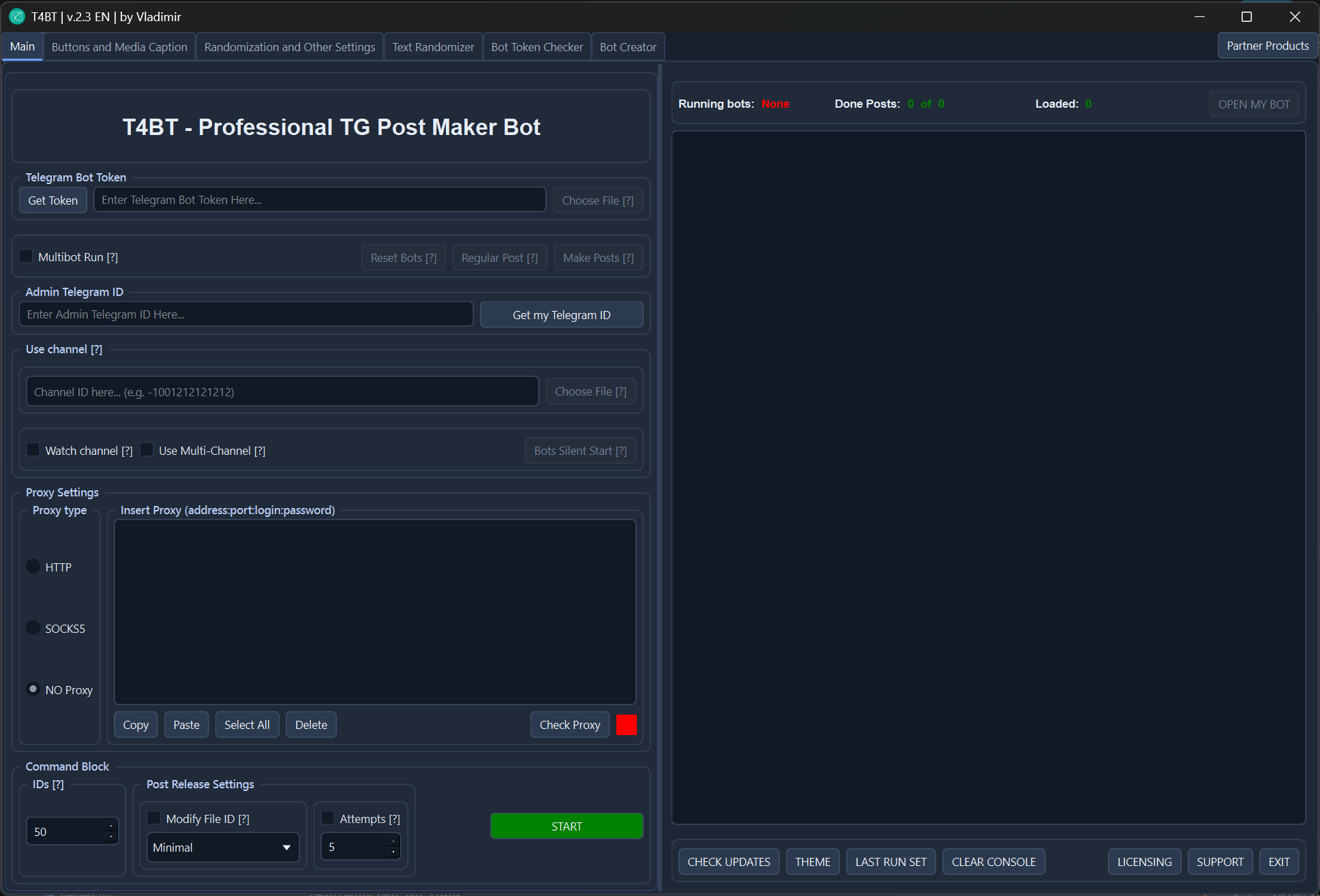The width and height of the screenshot is (1320, 896).
Task: Click the 'Loaded:' label
Action: click(1057, 104)
